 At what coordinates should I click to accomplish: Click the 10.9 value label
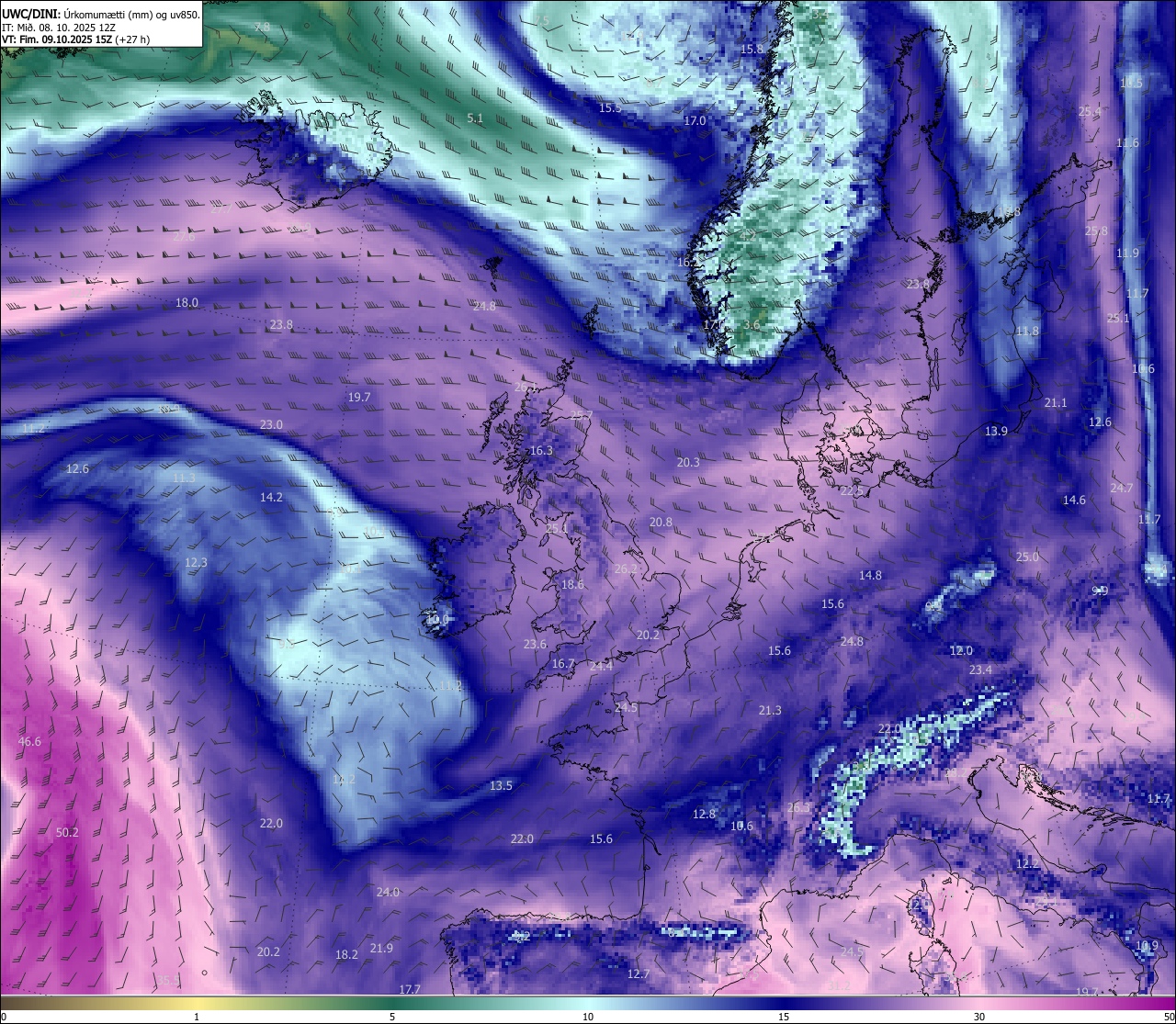point(1147,945)
